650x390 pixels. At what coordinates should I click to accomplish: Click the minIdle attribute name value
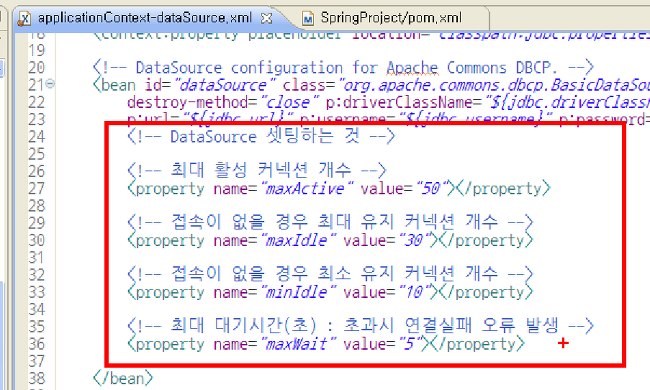298,293
